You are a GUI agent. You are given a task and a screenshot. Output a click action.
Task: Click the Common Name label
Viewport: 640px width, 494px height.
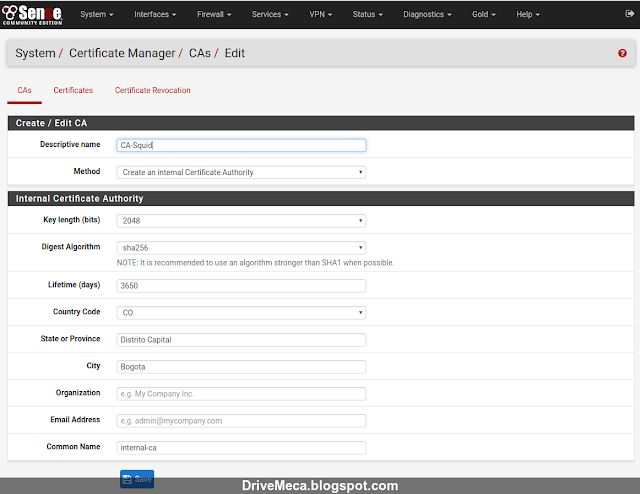(73, 447)
